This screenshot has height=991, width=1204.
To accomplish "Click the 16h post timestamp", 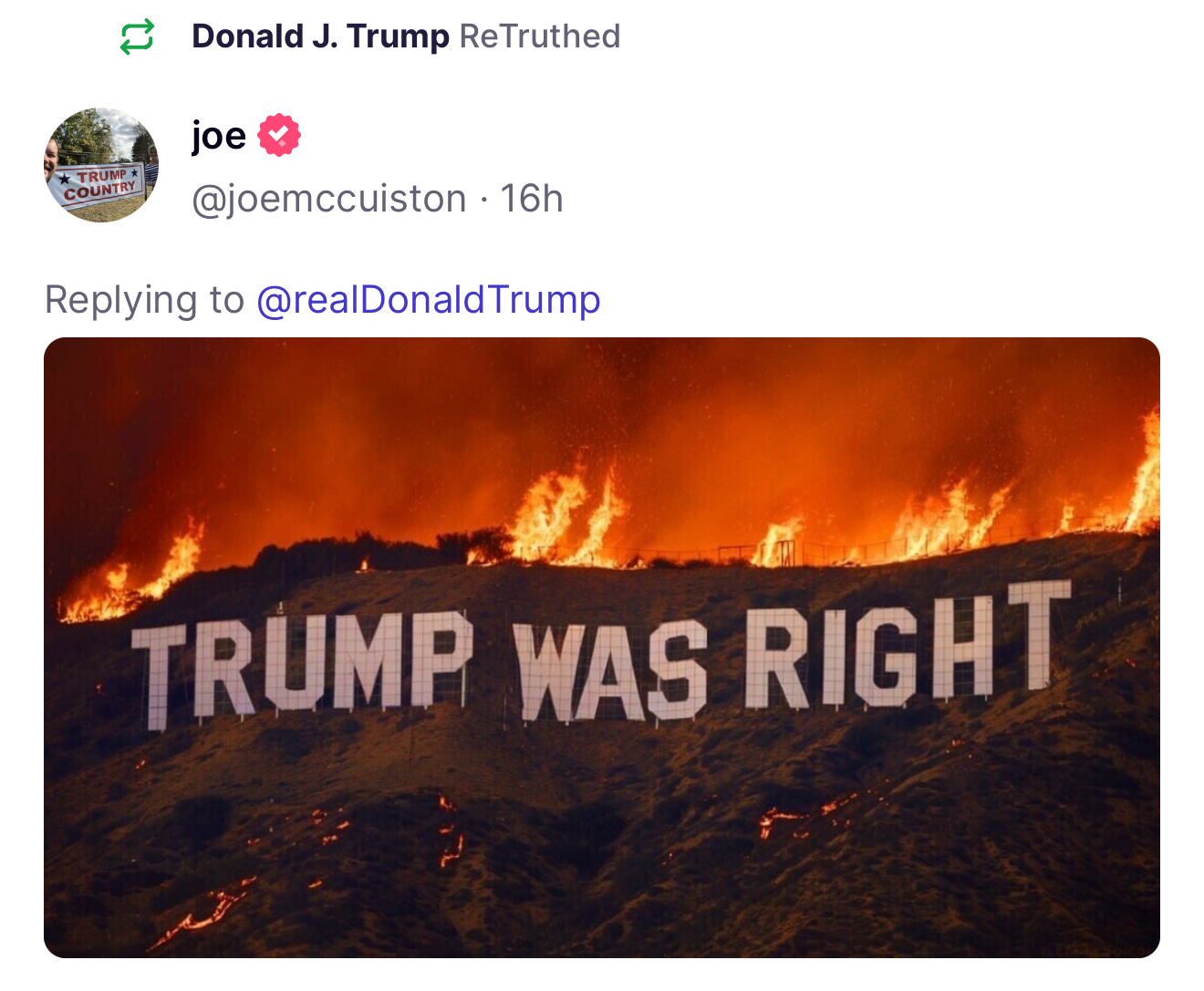I will [532, 199].
